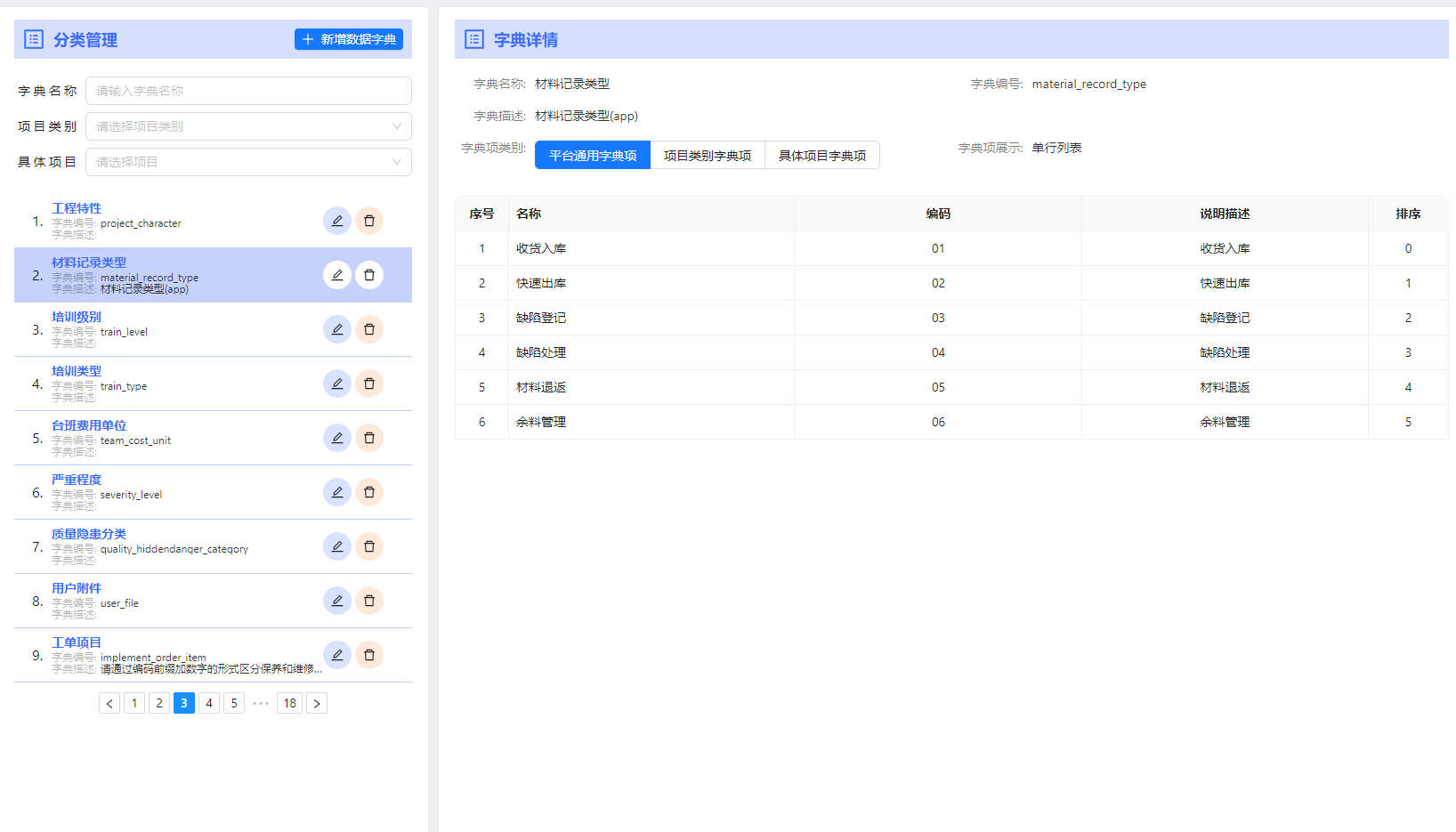Click the 说明描述 column header

click(x=1225, y=214)
